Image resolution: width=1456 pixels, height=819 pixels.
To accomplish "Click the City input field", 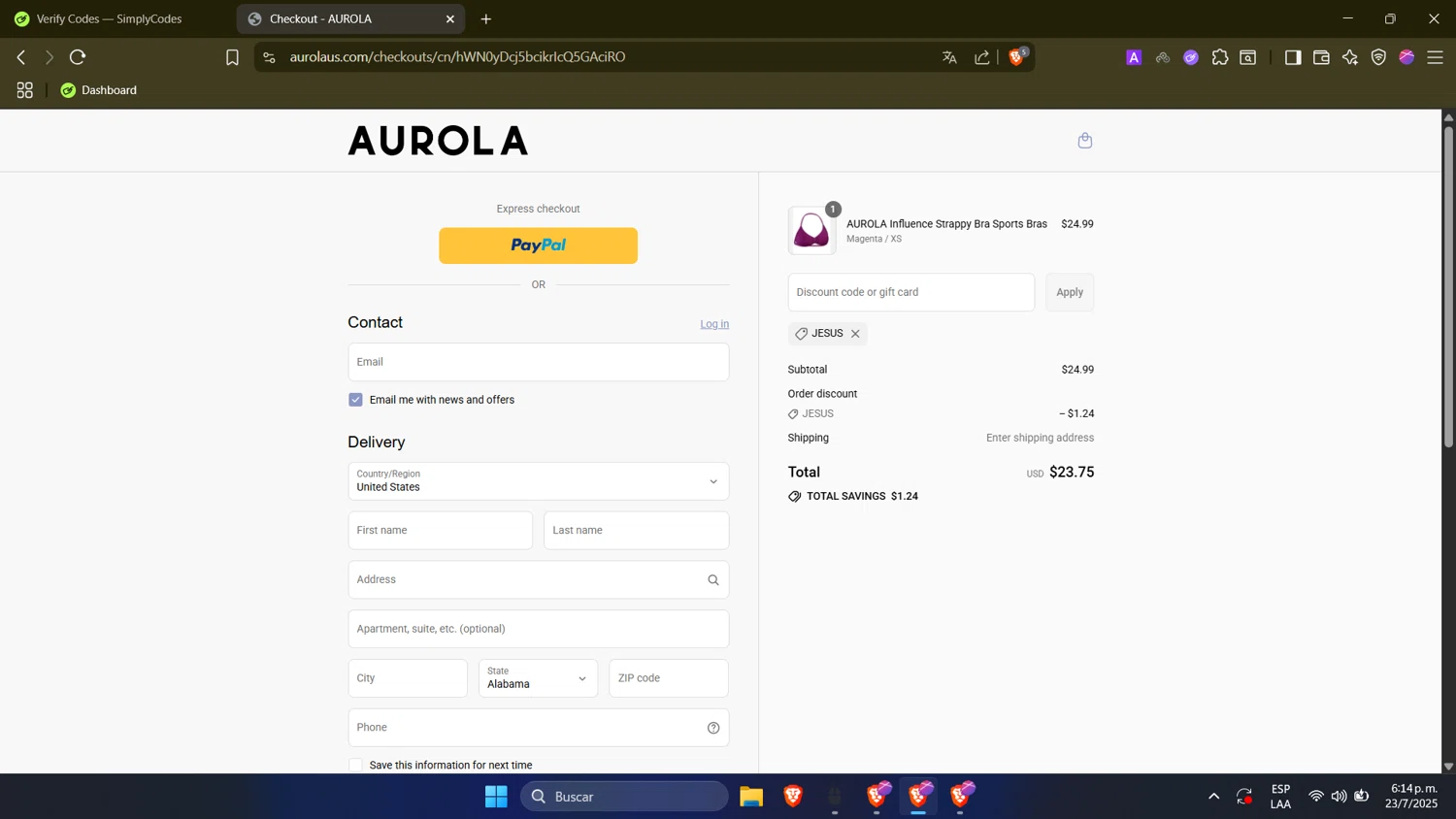I will 408,678.
